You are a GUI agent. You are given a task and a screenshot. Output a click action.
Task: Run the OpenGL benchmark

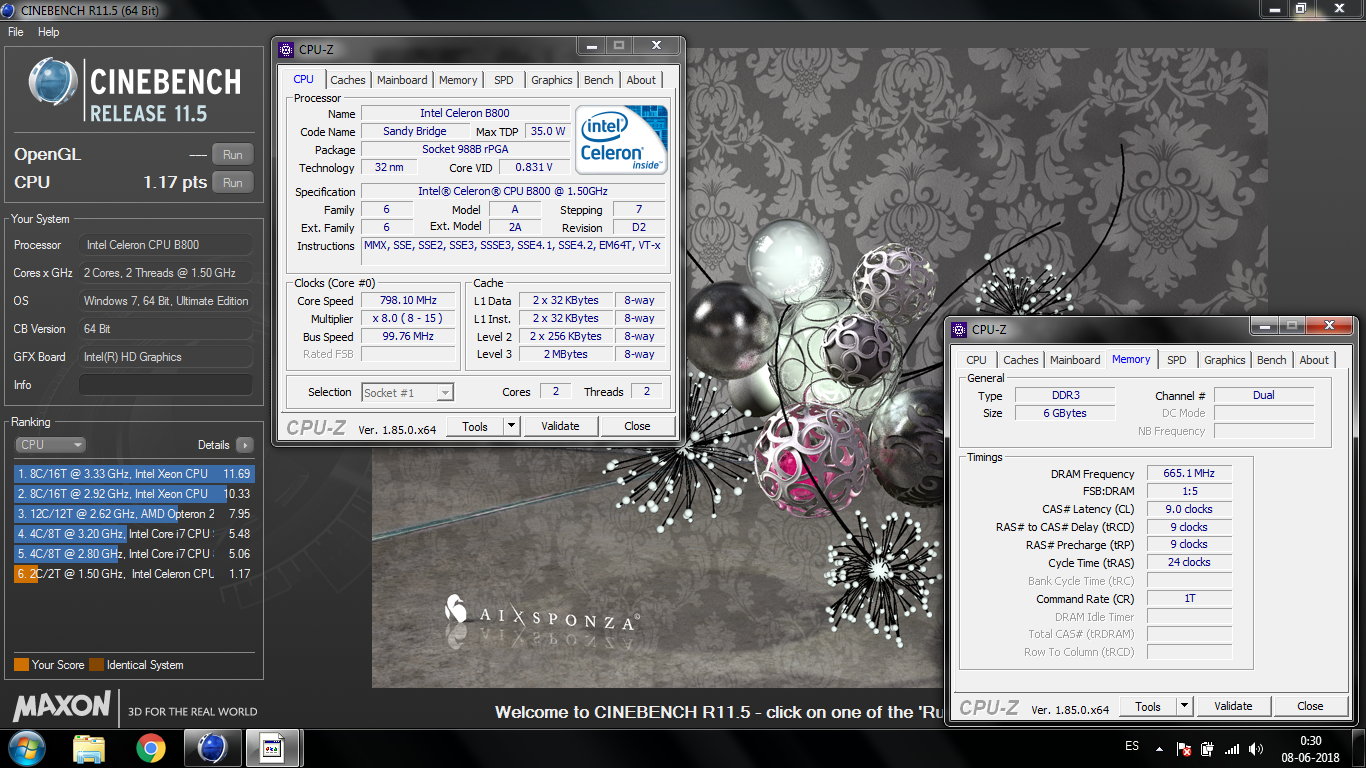tap(233, 155)
